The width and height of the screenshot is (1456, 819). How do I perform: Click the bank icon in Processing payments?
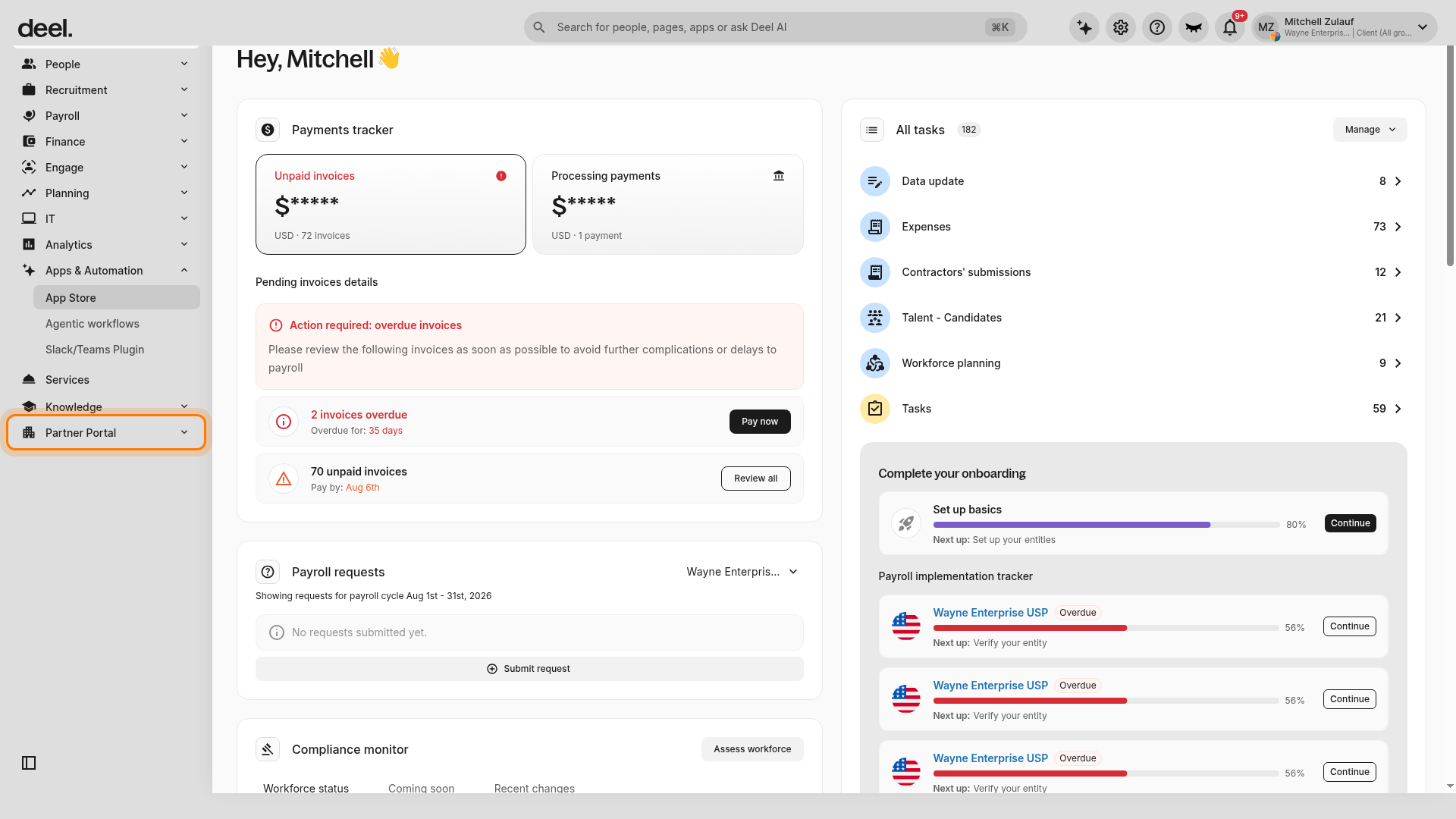point(779,176)
